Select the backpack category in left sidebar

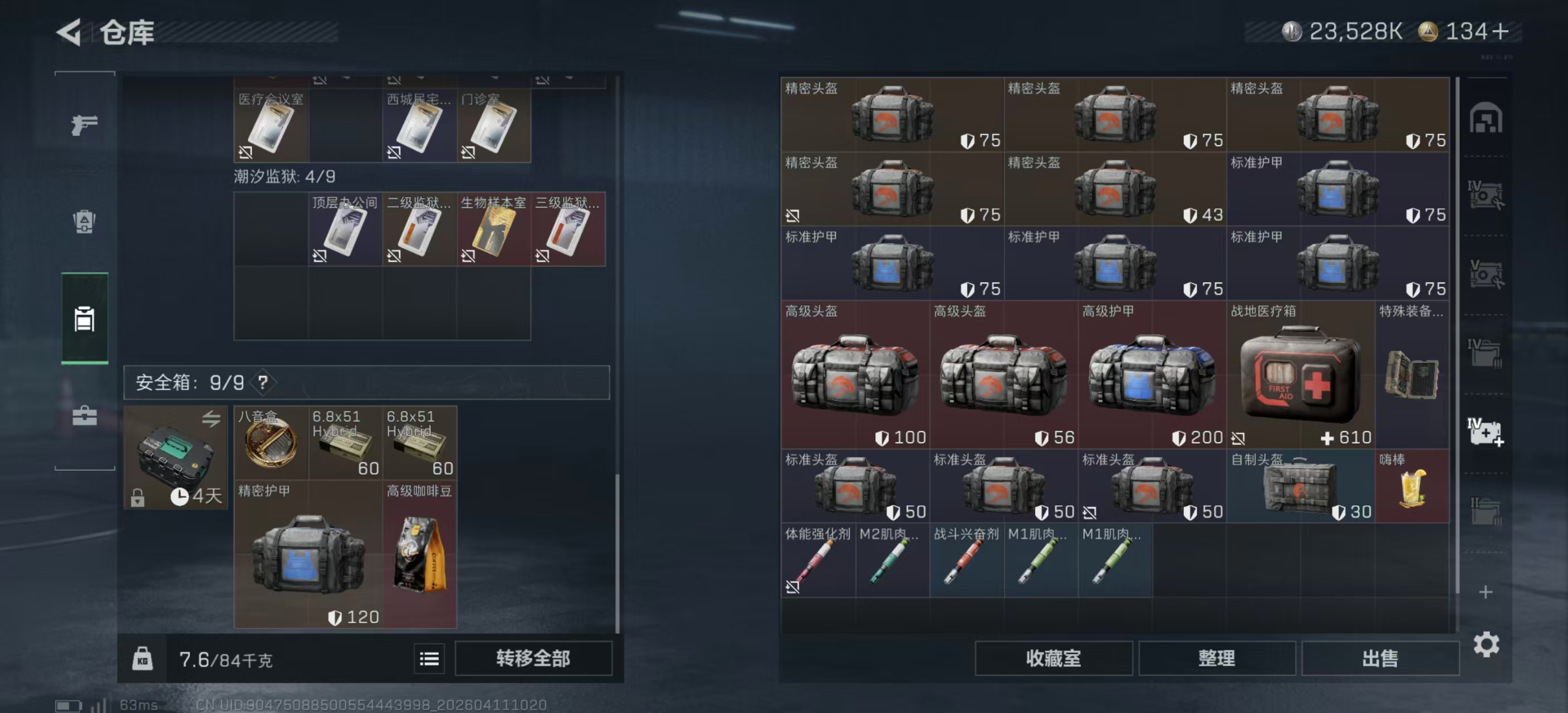tap(84, 222)
